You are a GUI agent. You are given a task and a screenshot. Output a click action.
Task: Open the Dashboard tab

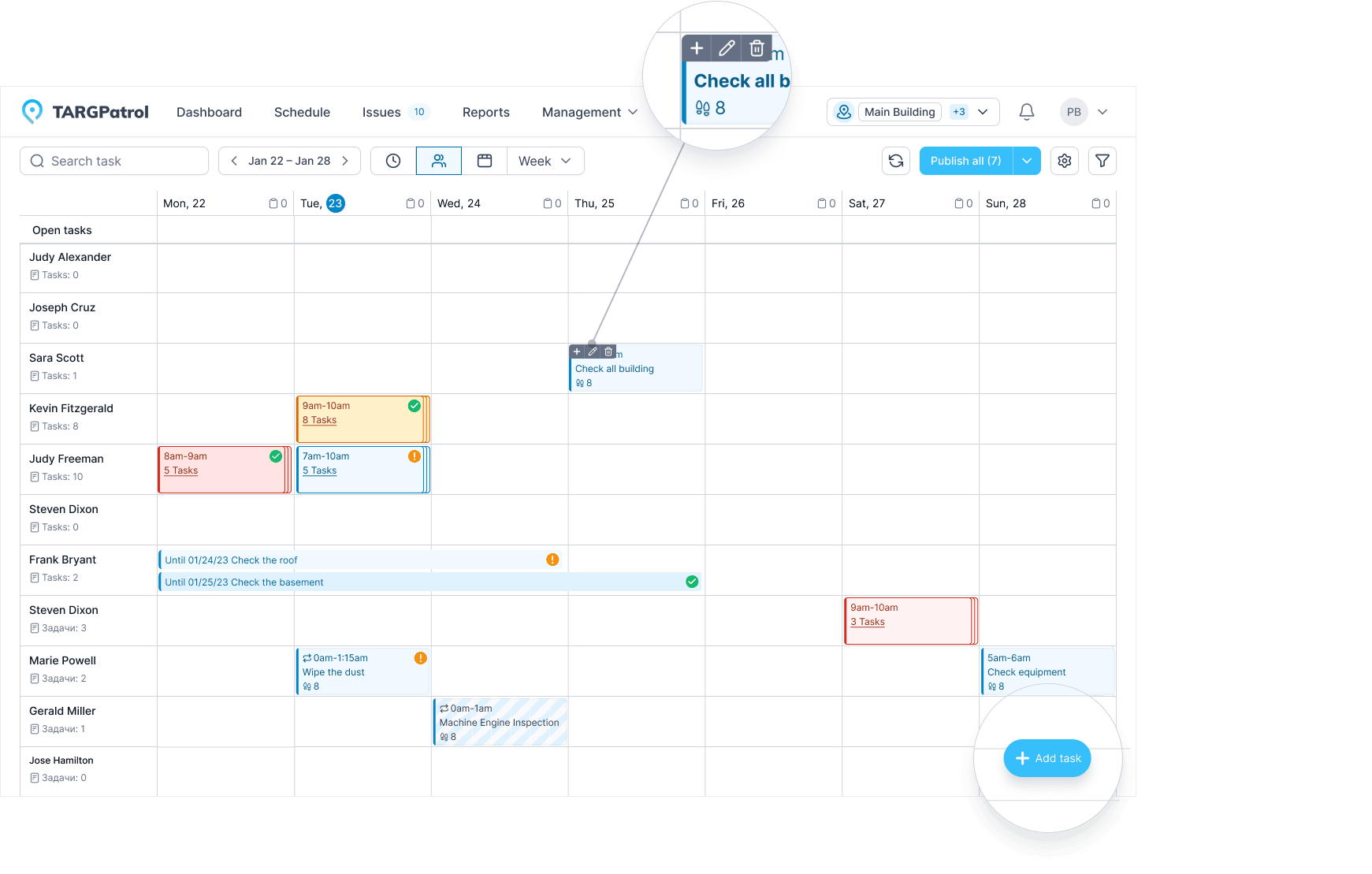pos(209,112)
